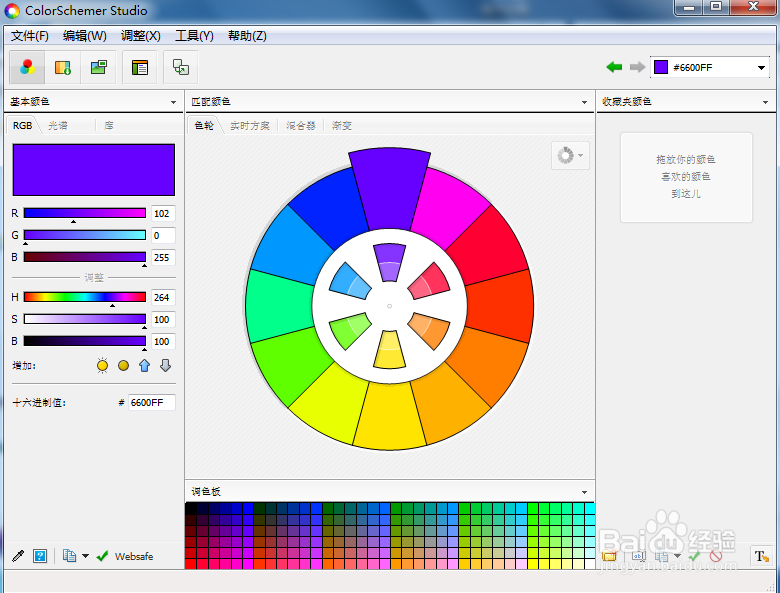Pick a screen color with the eyedropper
780x593 pixels.
tap(18, 556)
